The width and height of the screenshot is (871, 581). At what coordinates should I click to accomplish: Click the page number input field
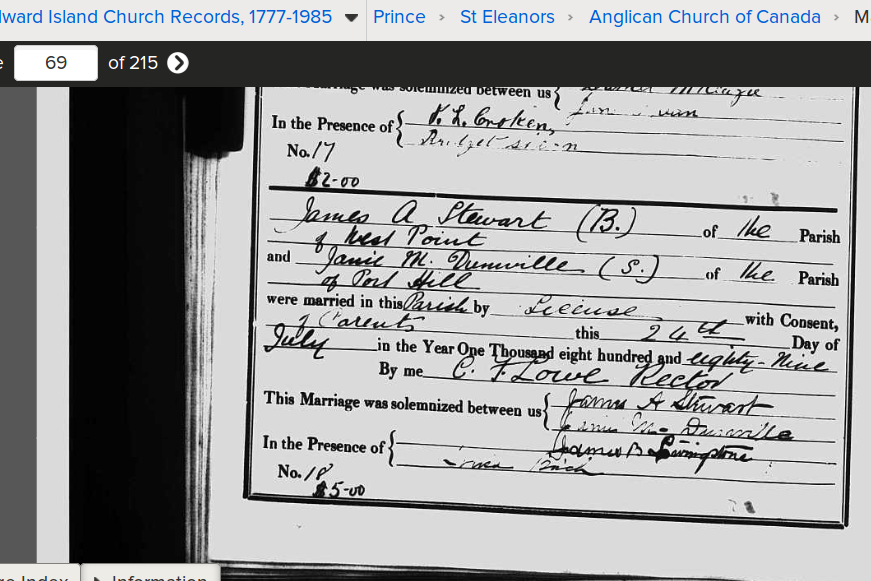pyautogui.click(x=56, y=63)
